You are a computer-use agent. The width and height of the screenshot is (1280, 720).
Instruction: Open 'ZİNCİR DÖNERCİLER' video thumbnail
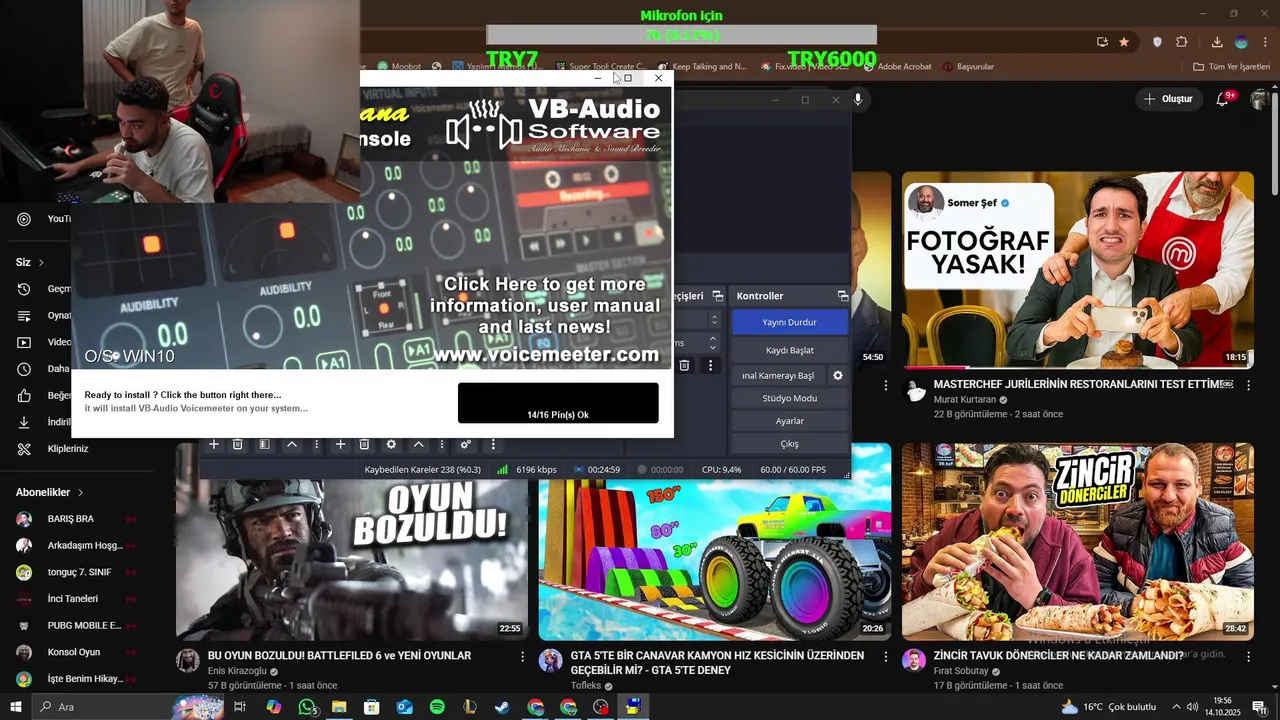point(1077,541)
